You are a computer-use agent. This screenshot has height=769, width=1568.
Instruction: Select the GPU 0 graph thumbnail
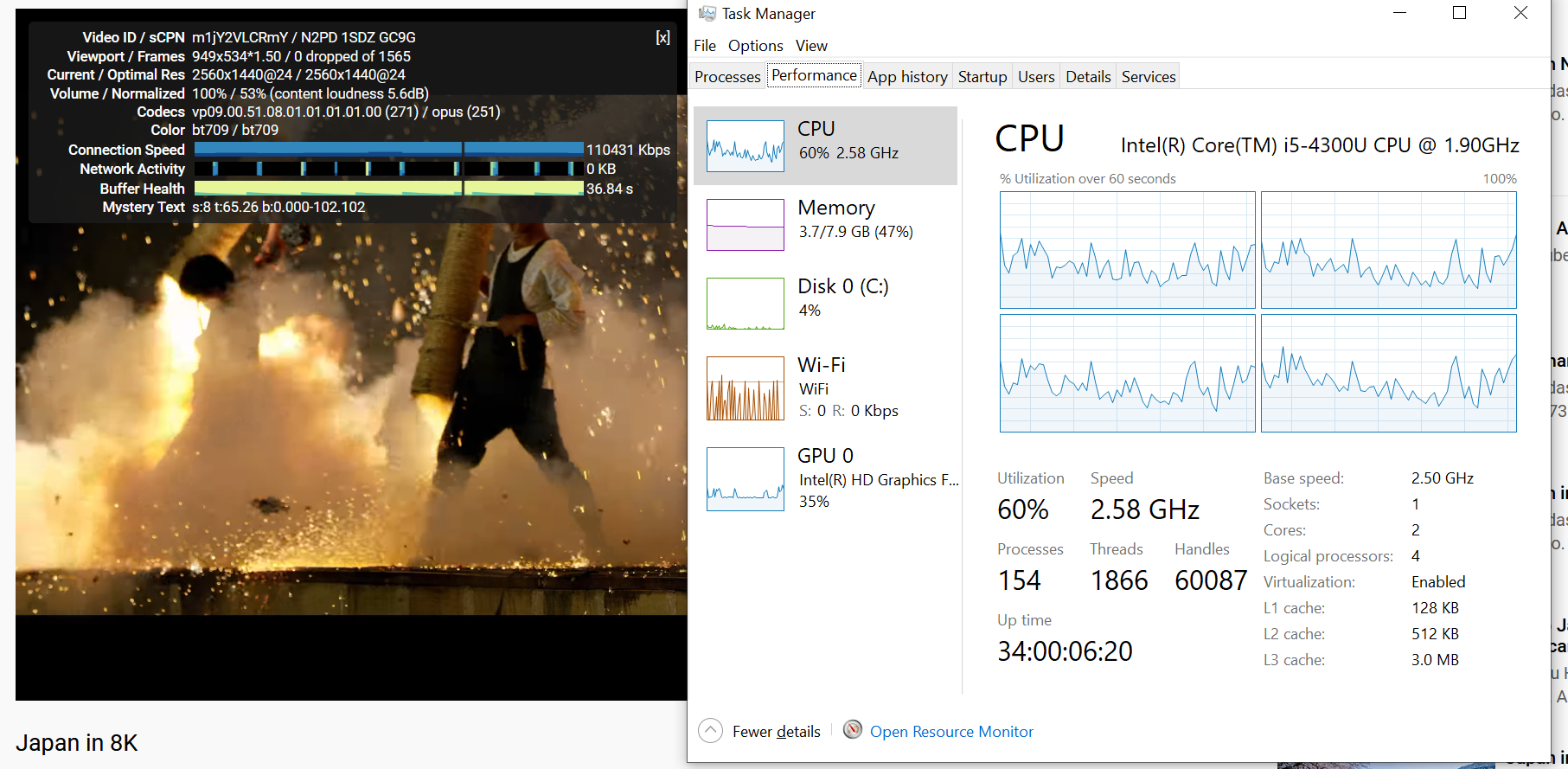point(746,479)
